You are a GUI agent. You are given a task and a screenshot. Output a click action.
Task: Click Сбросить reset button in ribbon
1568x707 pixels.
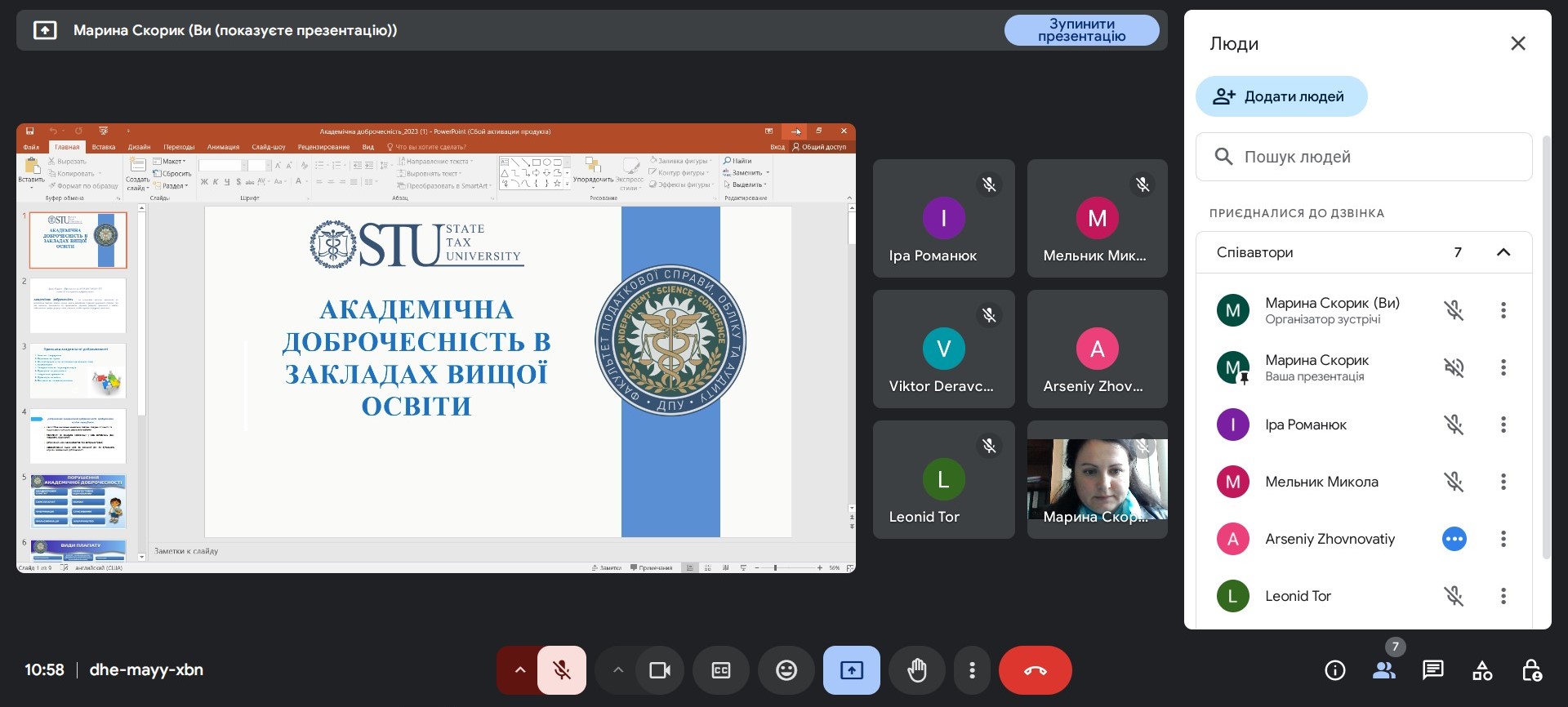click(172, 173)
